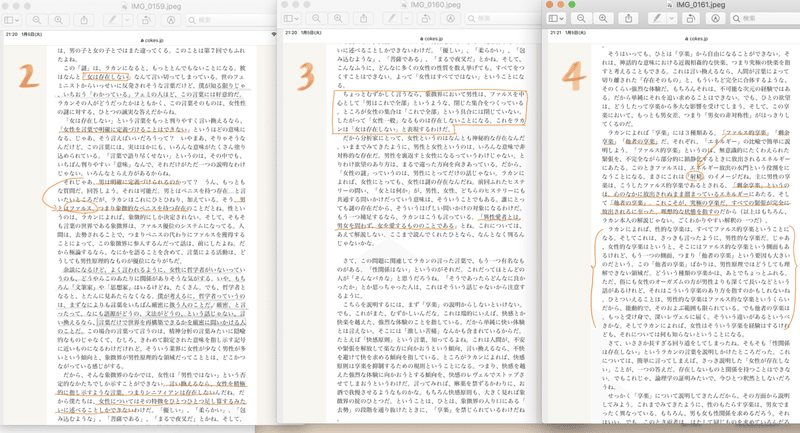
Task: Select highlight pen in IMG_0159.jpeg window
Action: 112,20
